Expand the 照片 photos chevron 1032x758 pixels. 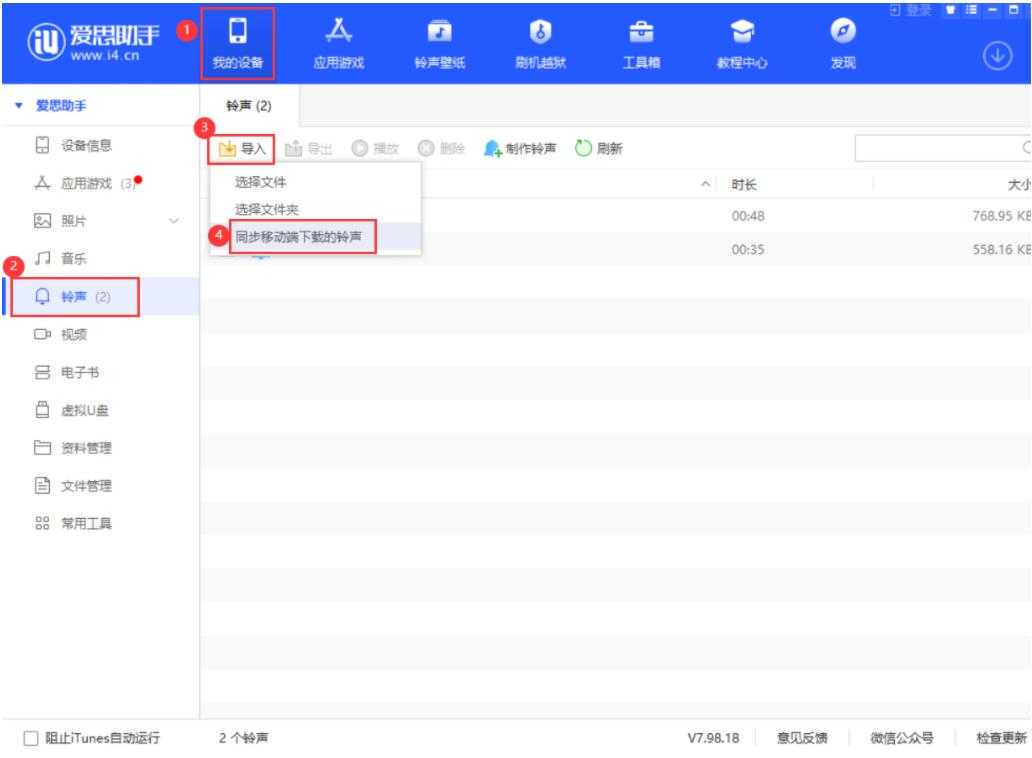coord(175,221)
